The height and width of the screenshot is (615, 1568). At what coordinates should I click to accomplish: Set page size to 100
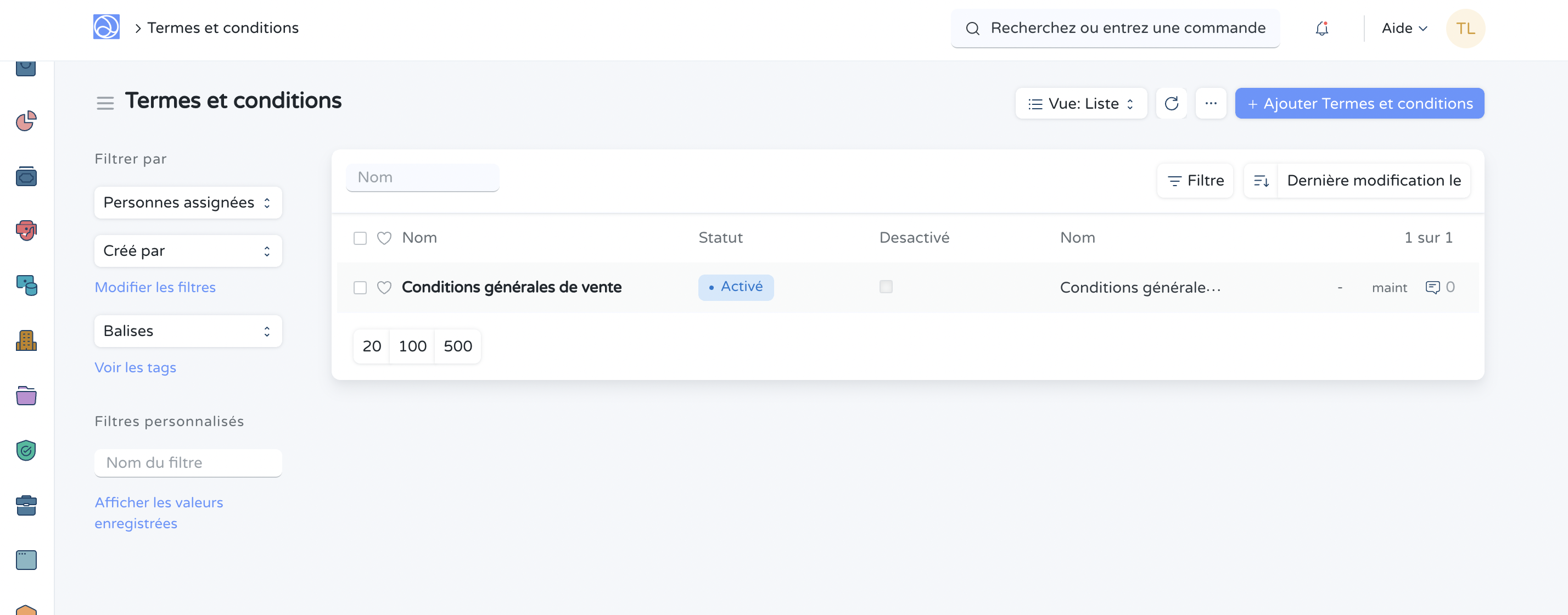412,346
